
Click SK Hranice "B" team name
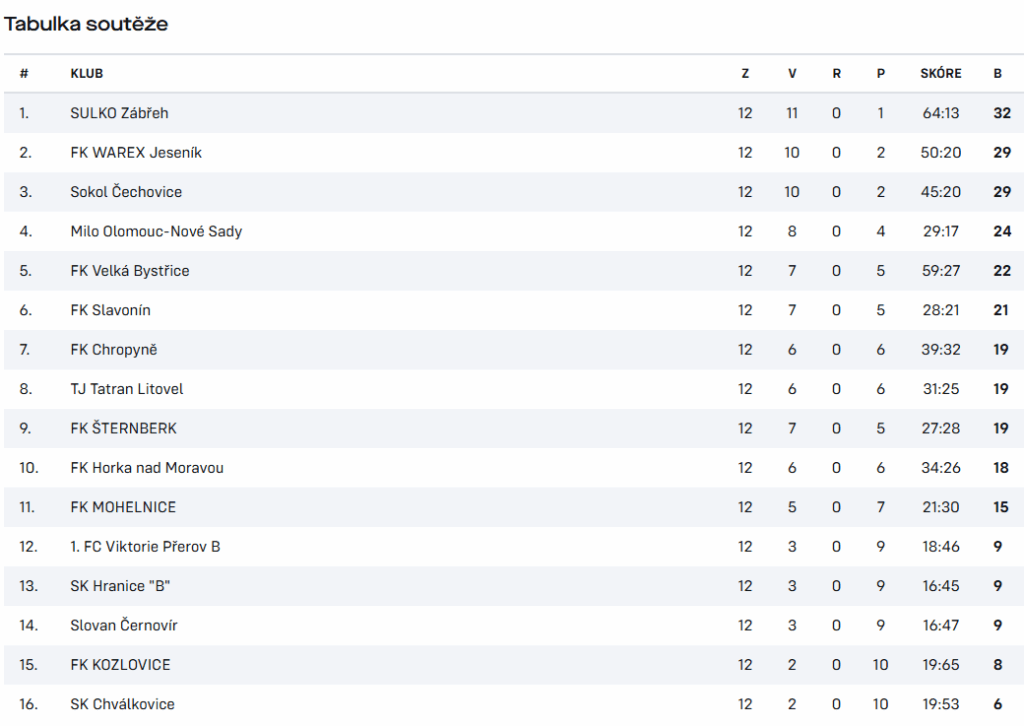click(x=120, y=586)
